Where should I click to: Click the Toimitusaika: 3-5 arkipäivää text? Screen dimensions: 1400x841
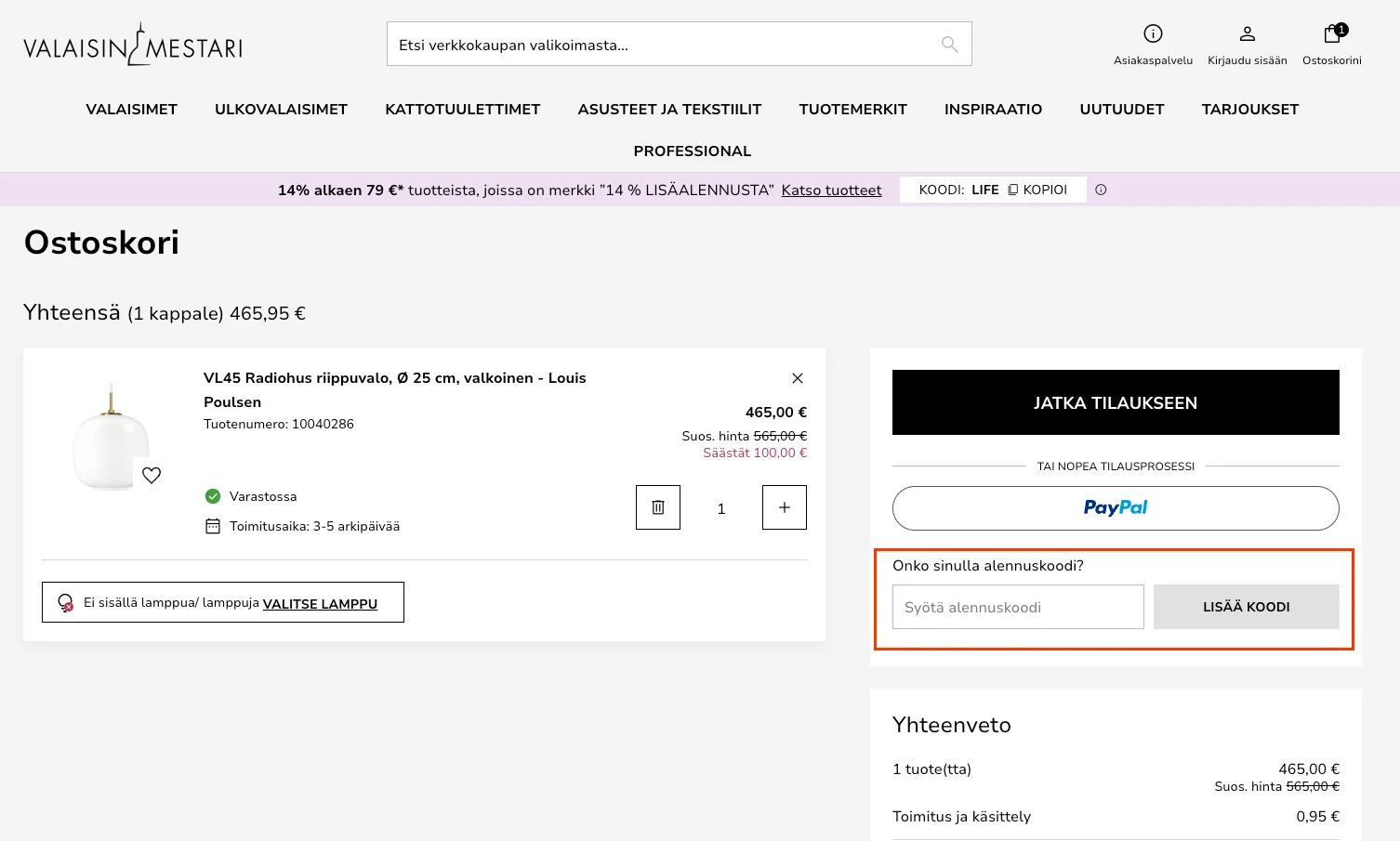(x=314, y=526)
